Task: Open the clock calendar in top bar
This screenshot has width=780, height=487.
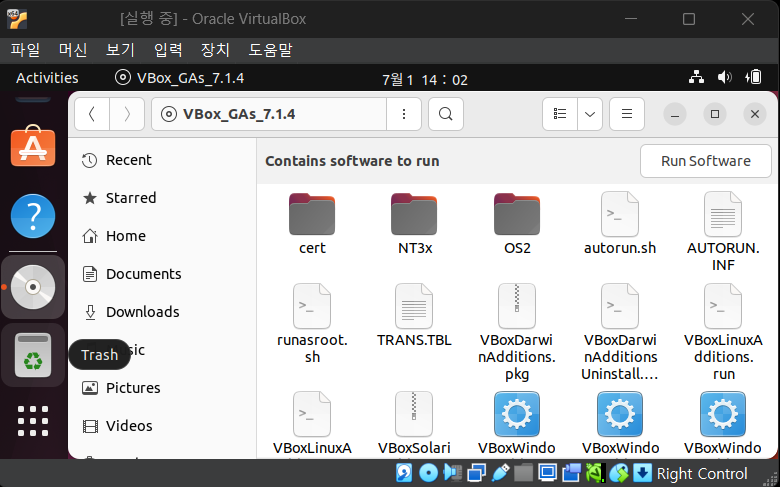Action: (425, 79)
